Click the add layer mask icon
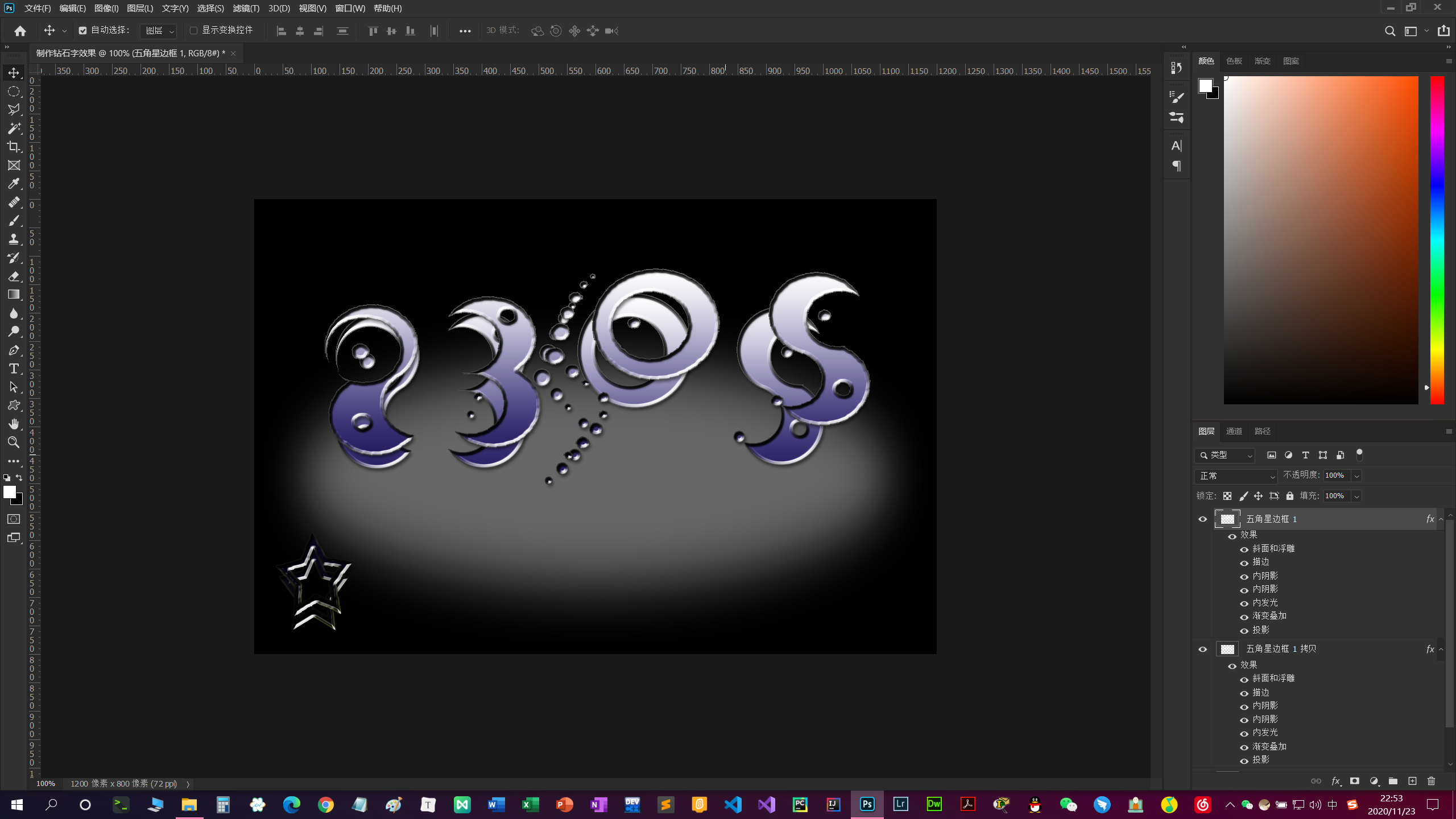Viewport: 1456px width, 819px height. [1355, 781]
